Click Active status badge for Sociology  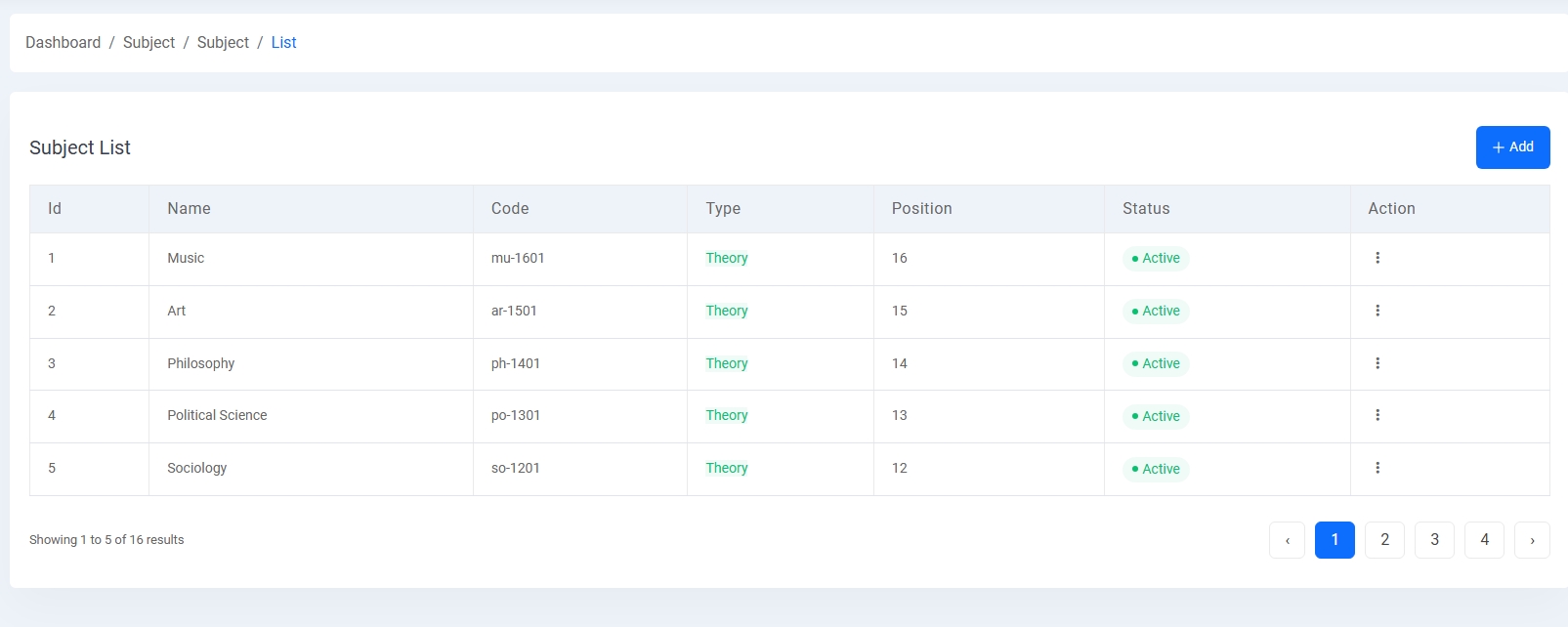(1156, 469)
